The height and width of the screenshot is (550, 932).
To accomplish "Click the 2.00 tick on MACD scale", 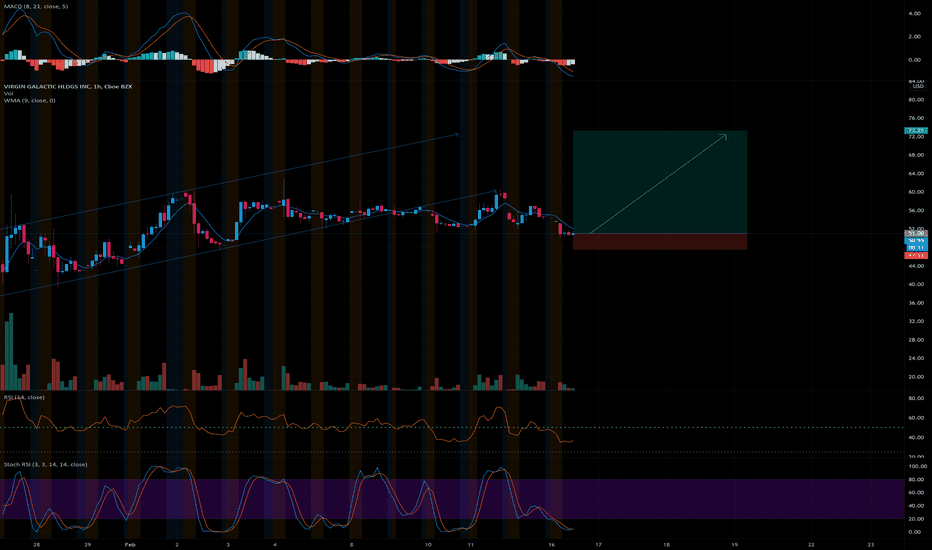I will pos(914,36).
